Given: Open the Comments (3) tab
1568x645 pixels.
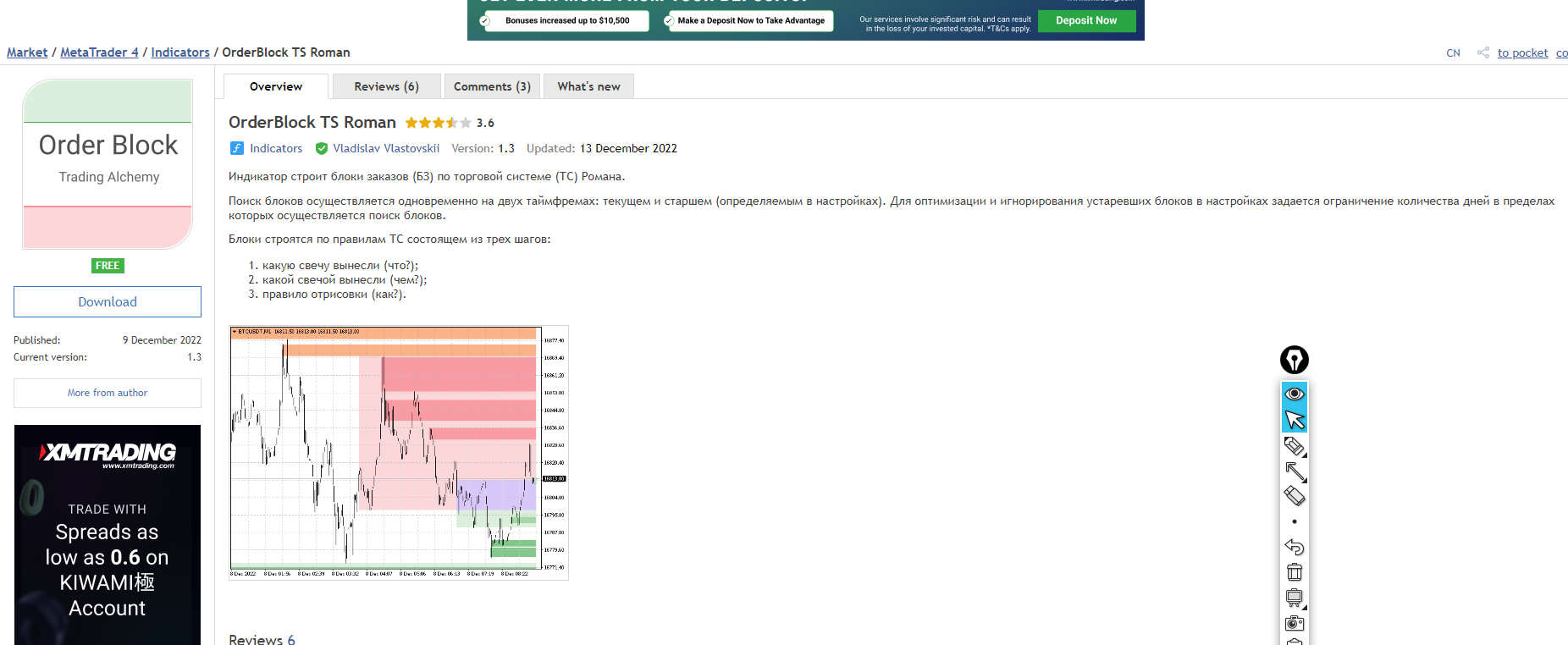Looking at the screenshot, I should click(x=492, y=86).
